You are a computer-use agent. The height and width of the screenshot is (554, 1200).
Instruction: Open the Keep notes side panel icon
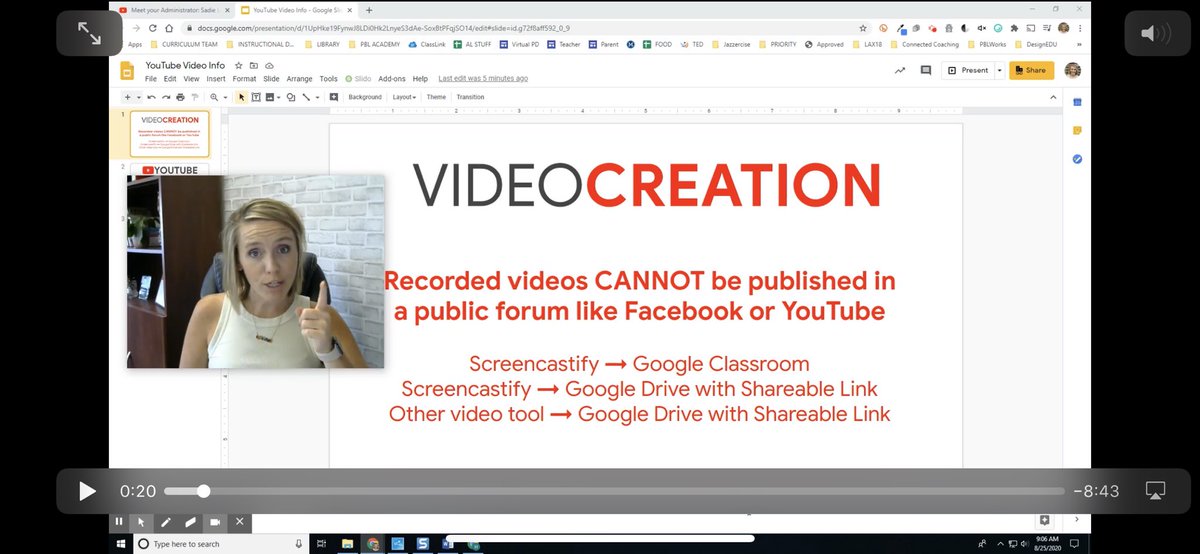coord(1077,130)
